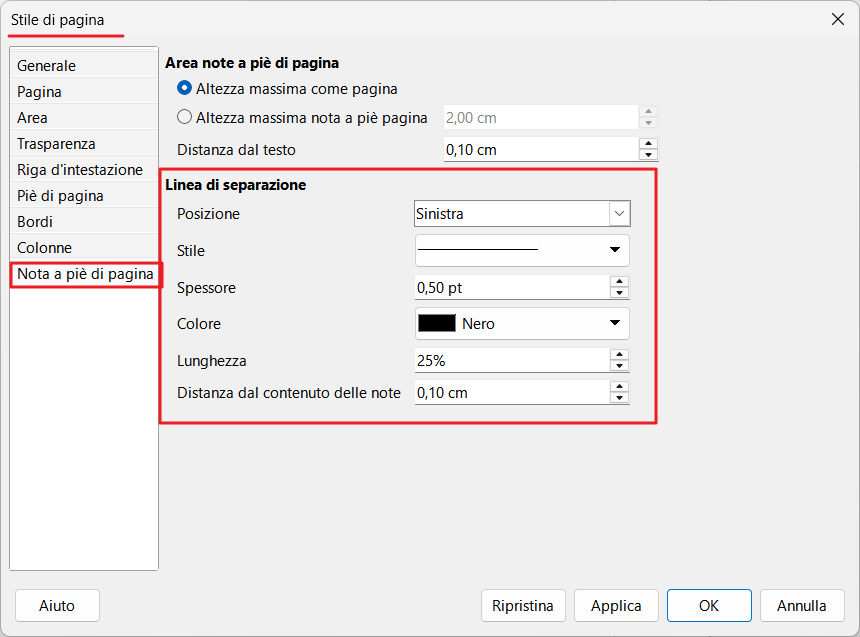860x637 pixels.
Task: Increase Distanza dal testo with up arrow
Action: (648, 143)
